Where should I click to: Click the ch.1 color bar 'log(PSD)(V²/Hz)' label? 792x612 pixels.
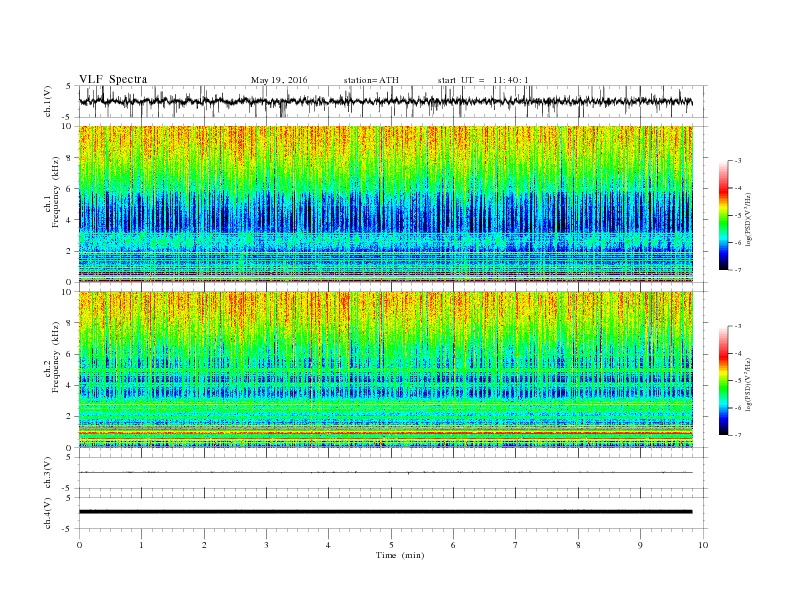pos(749,218)
